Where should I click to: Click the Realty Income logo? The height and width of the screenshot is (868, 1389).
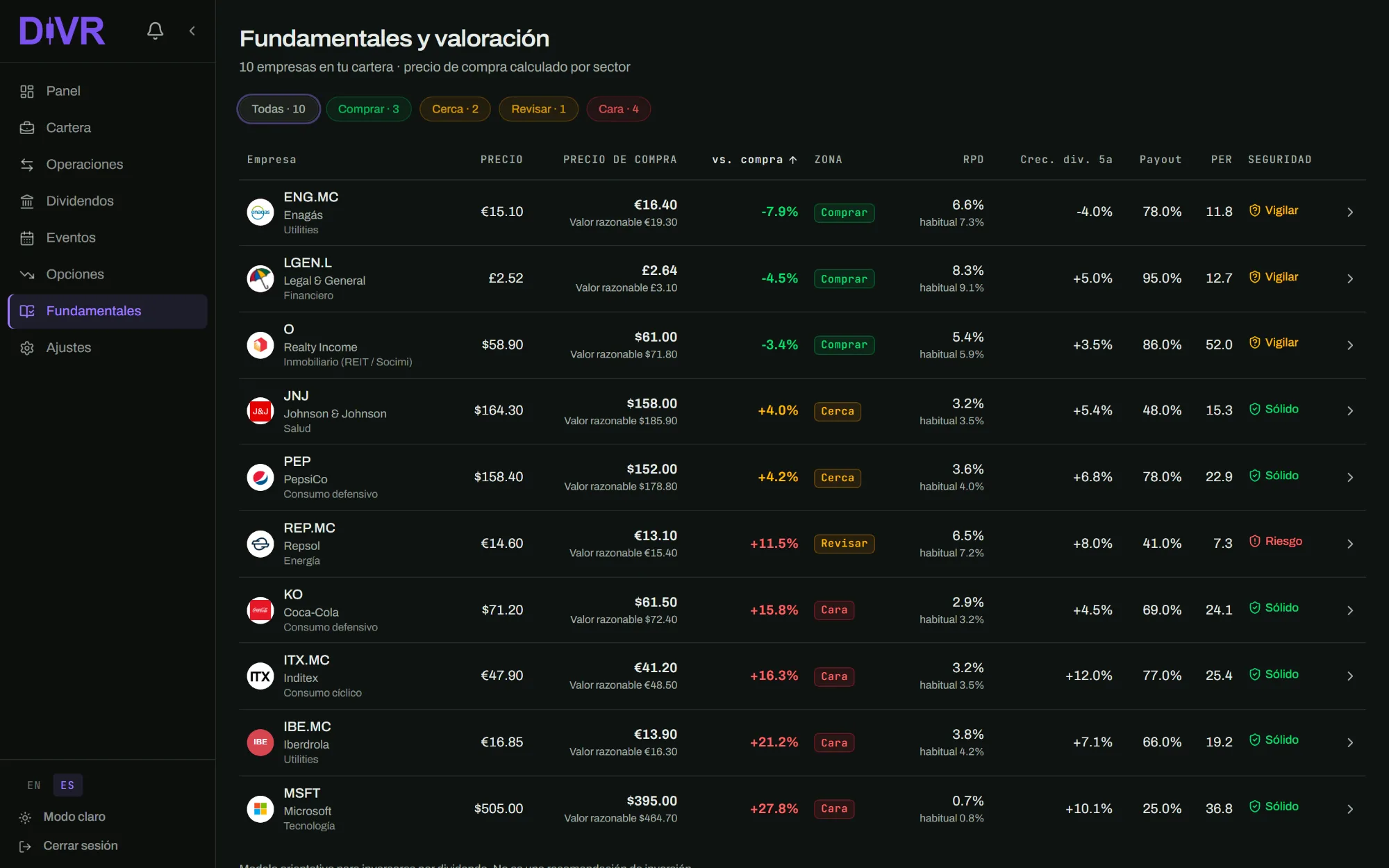point(260,344)
